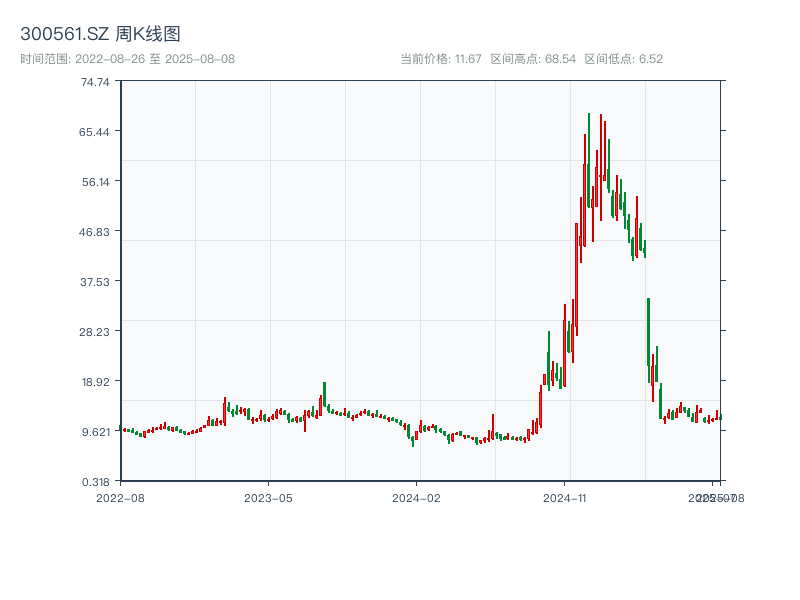The height and width of the screenshot is (600, 800).
Task: Click the 2024-02 x-axis label
Action: pos(417,499)
